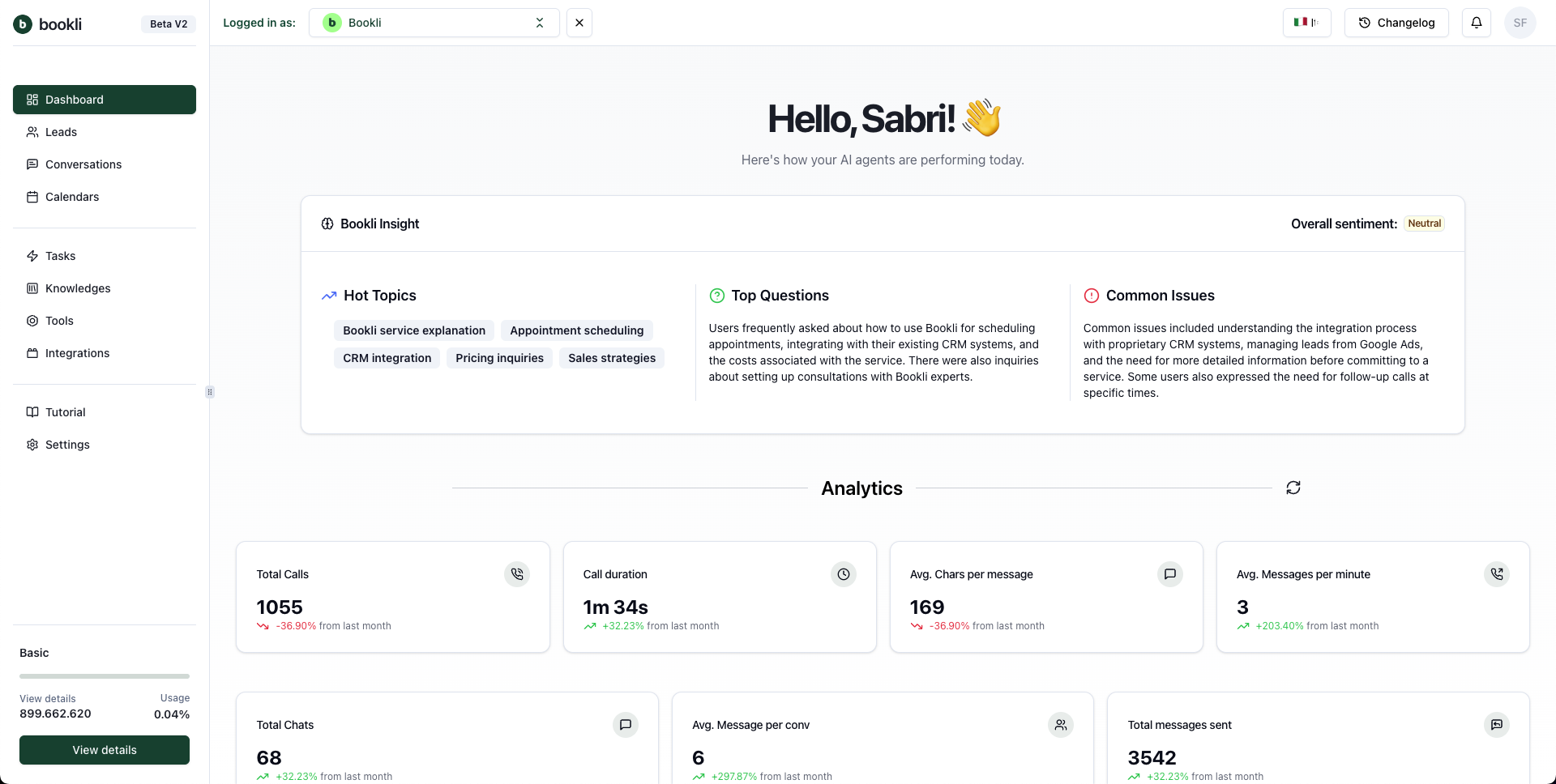The height and width of the screenshot is (784, 1556).
Task: Click the bookli logo icon
Action: (x=23, y=24)
